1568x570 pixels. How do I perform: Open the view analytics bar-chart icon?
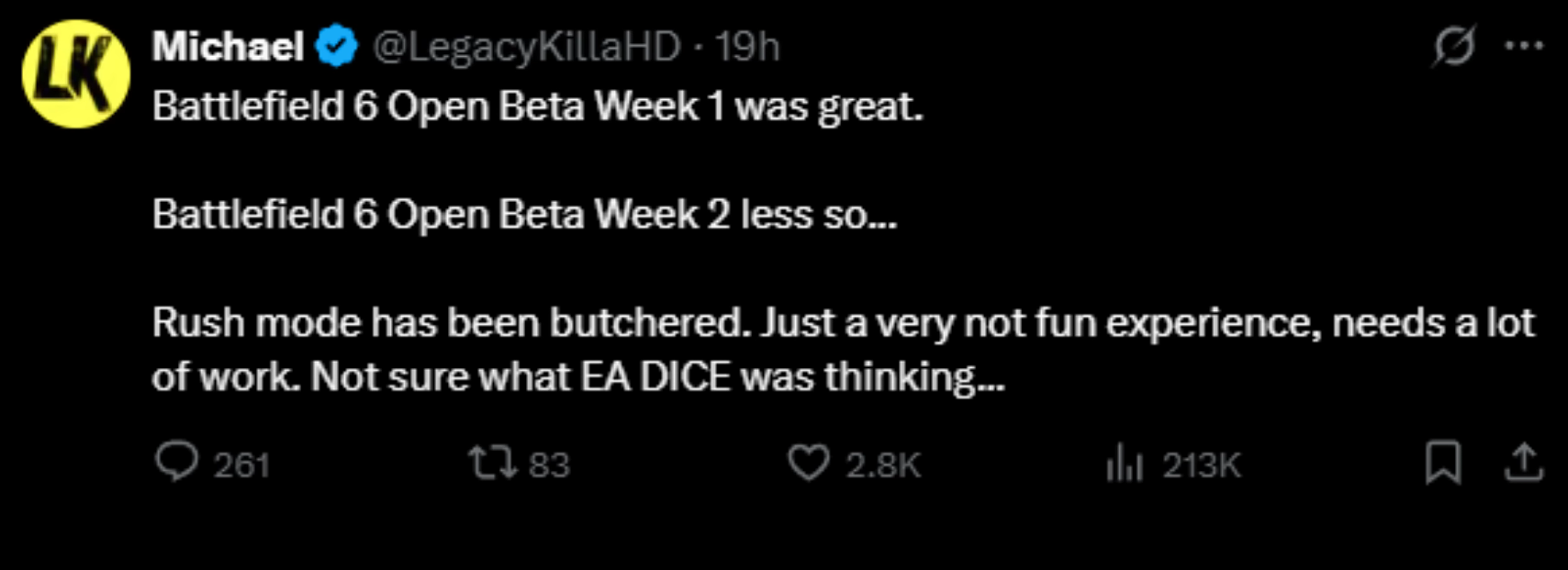pyautogui.click(x=1124, y=464)
